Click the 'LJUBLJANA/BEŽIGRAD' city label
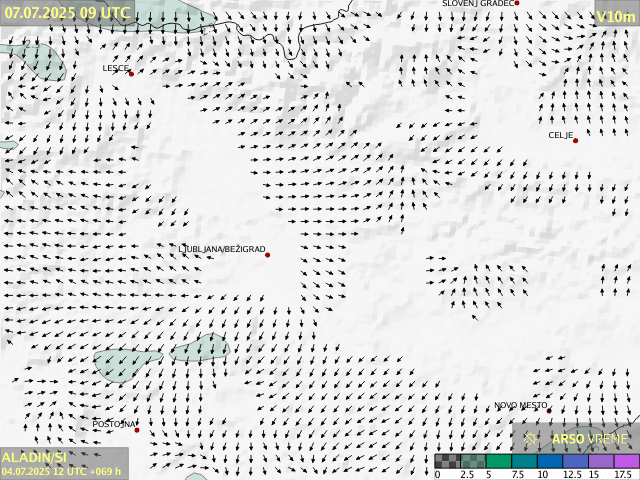This screenshot has height=480, width=640. [222, 249]
